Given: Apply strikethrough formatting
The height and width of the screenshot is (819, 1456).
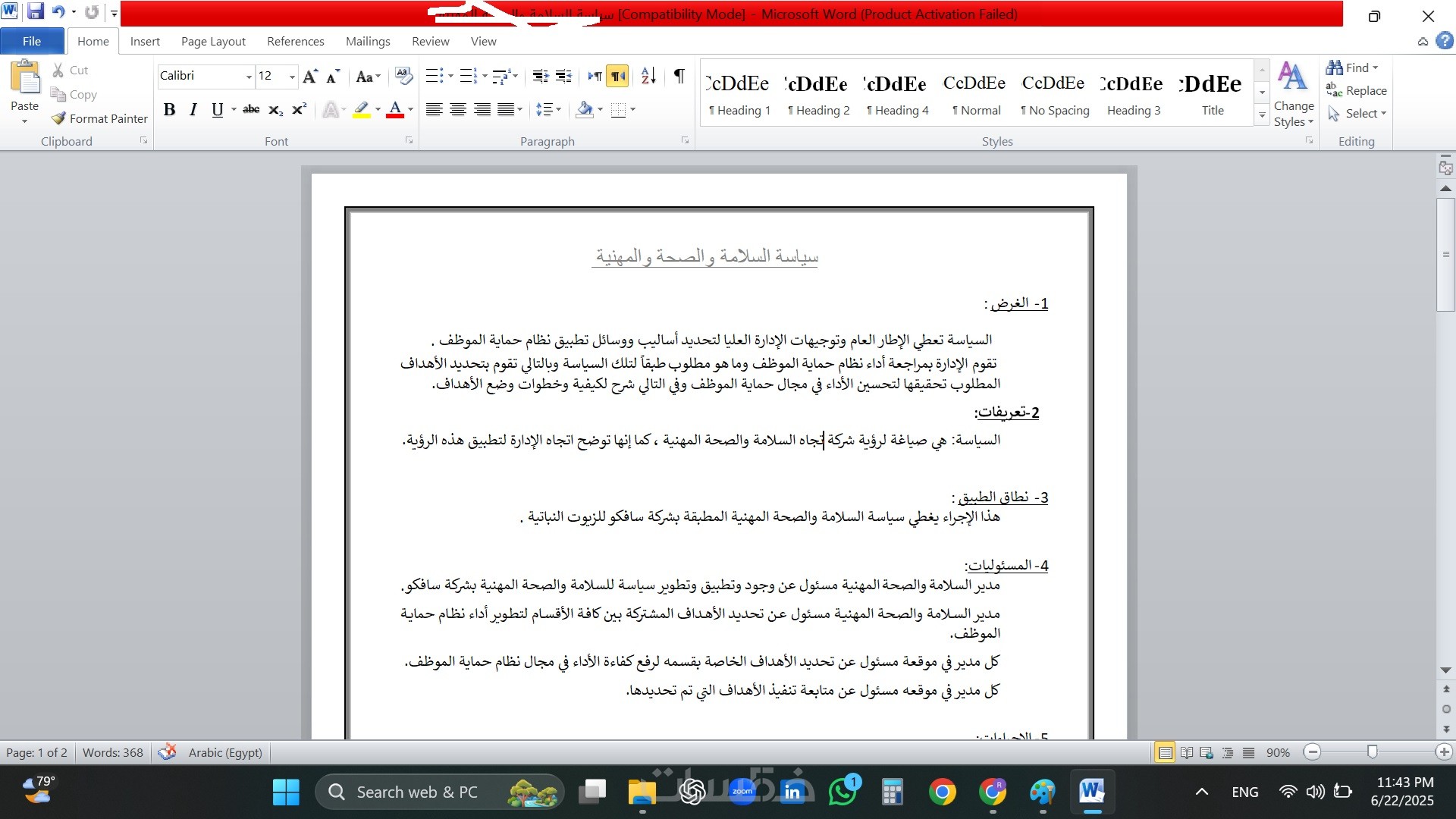Looking at the screenshot, I should click(x=251, y=109).
